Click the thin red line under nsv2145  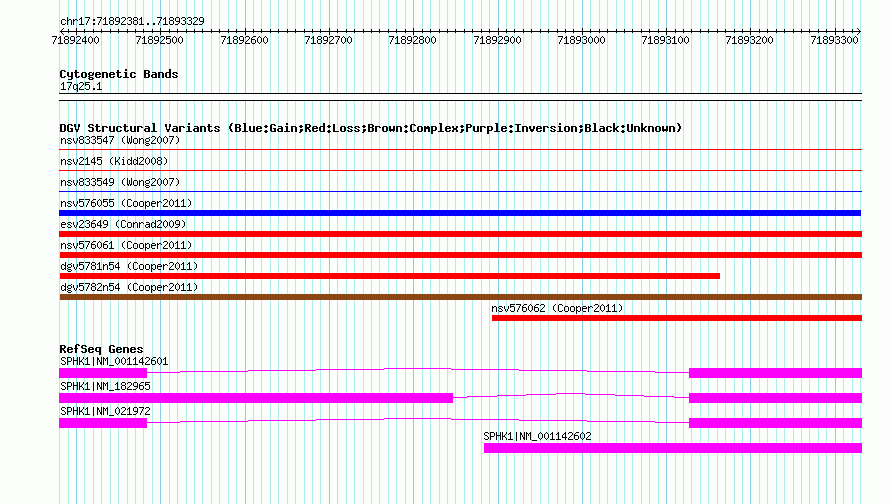(460, 171)
